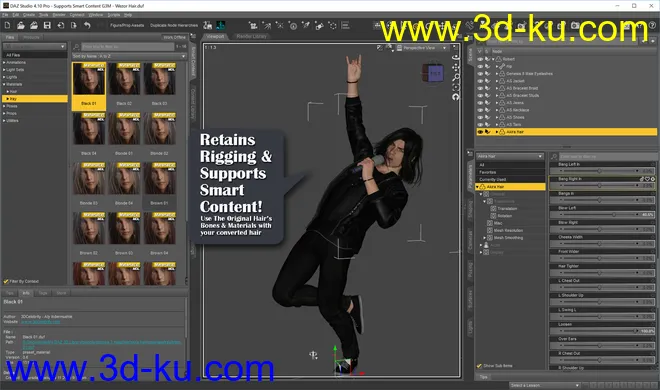Open the Help menu
The image size is (660, 390).
128,15
